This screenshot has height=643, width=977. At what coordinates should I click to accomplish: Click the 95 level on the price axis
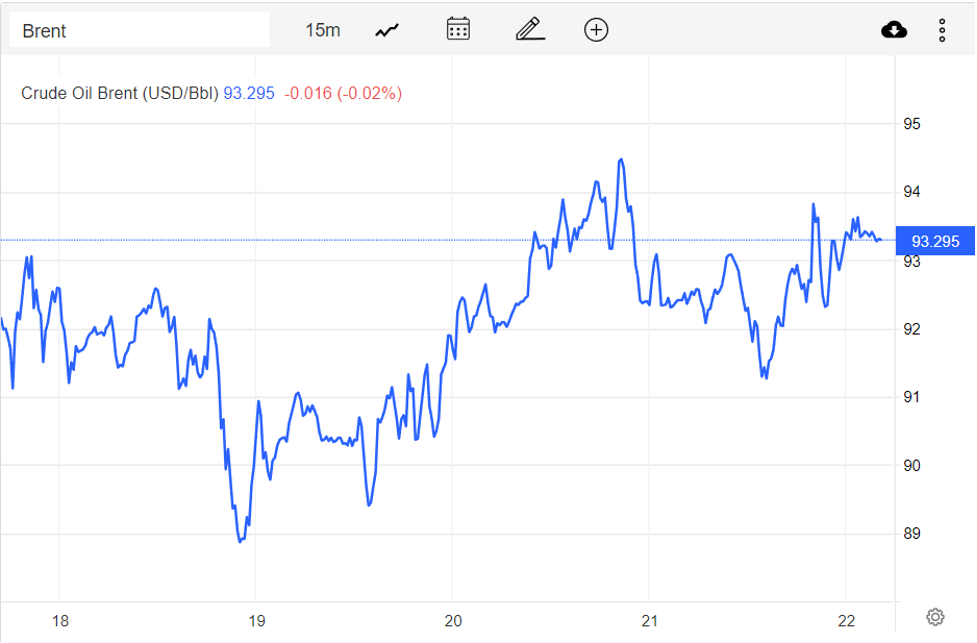pos(911,125)
